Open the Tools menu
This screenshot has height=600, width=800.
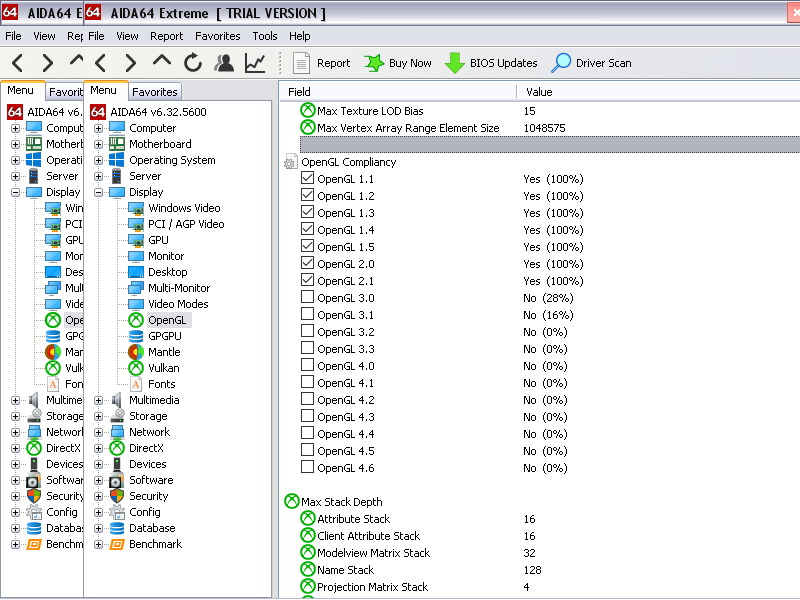tap(265, 36)
